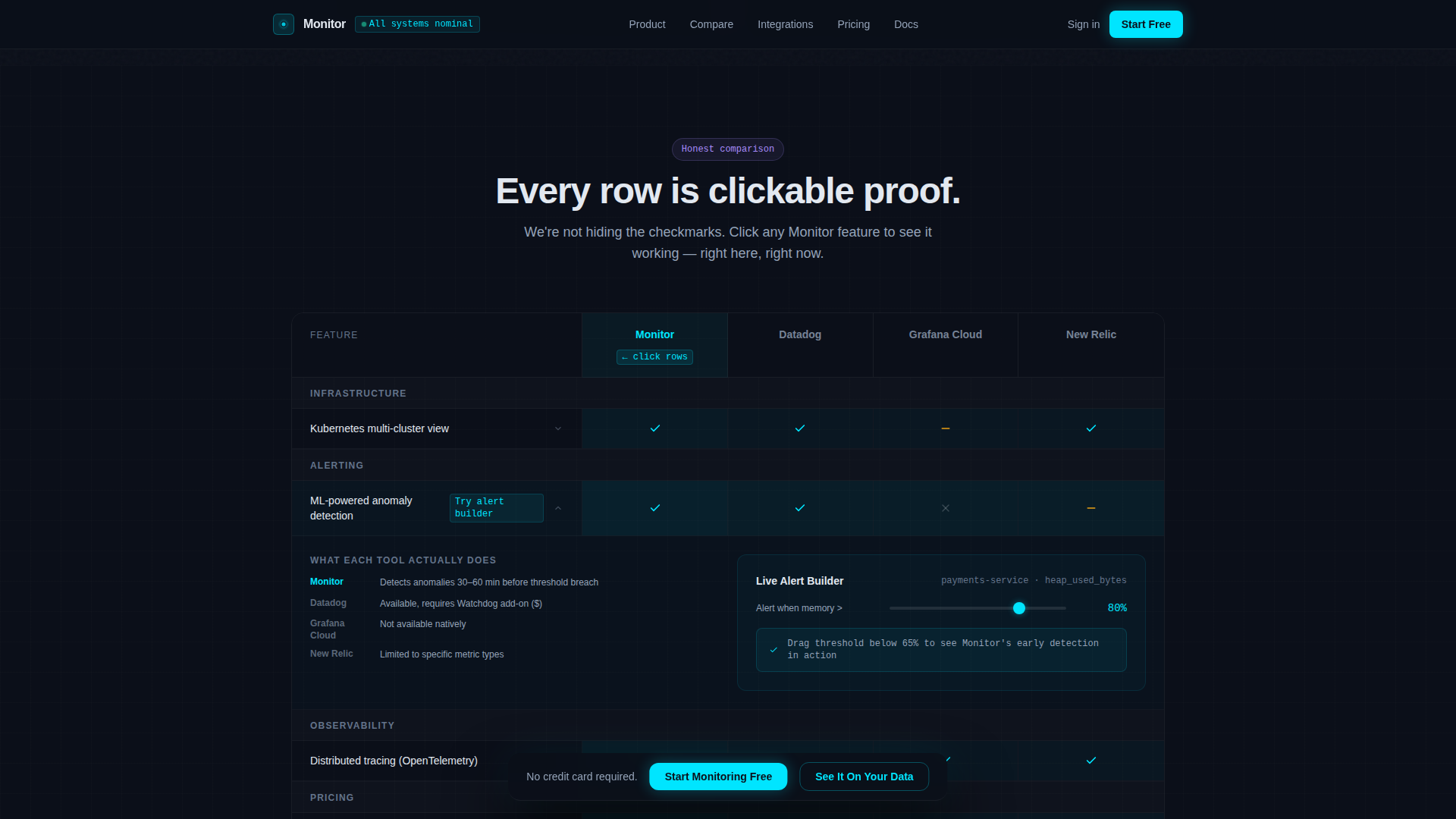The image size is (1456, 819).
Task: Open the Product nav menu
Action: click(x=647, y=24)
